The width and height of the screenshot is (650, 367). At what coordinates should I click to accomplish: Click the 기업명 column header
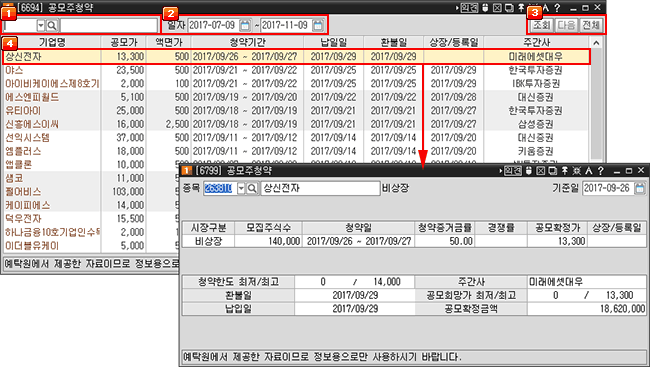click(52, 42)
